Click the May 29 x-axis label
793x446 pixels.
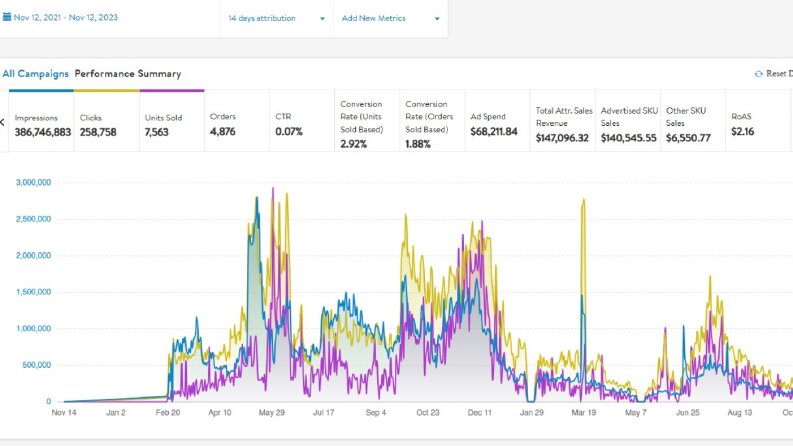pos(272,413)
